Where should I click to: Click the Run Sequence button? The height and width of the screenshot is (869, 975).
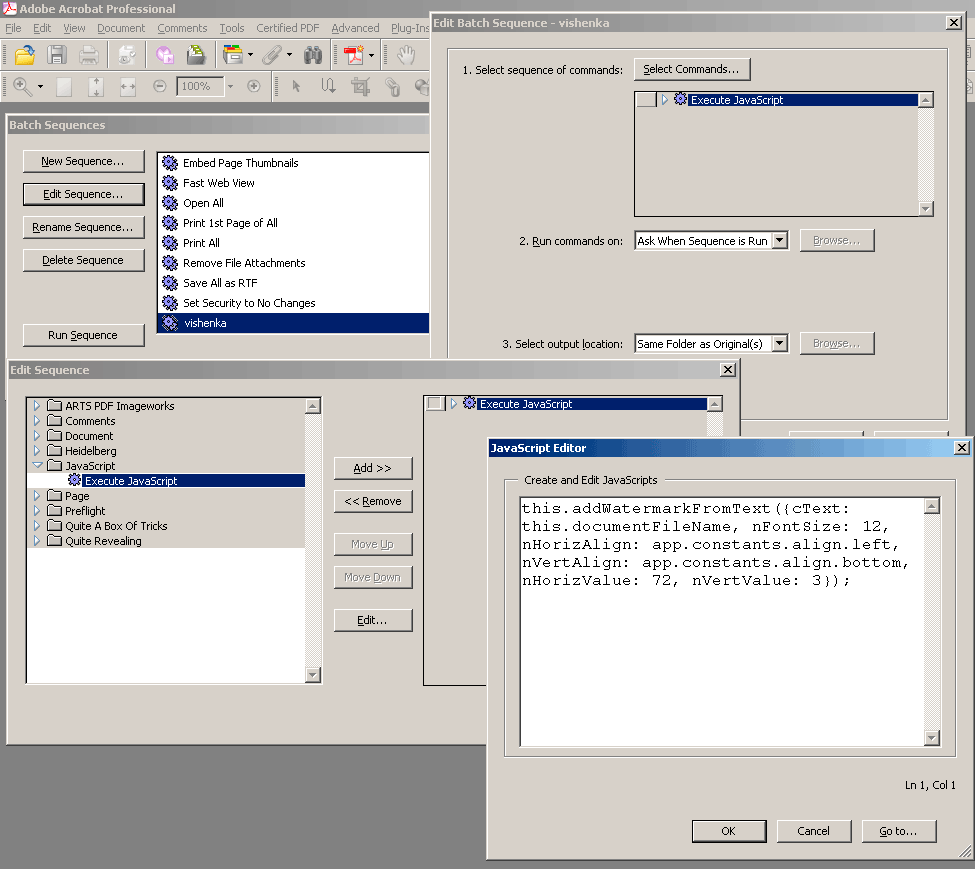83,335
